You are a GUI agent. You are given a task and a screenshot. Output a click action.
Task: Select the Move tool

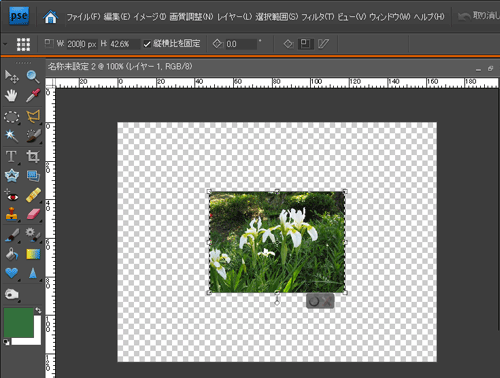pos(12,77)
